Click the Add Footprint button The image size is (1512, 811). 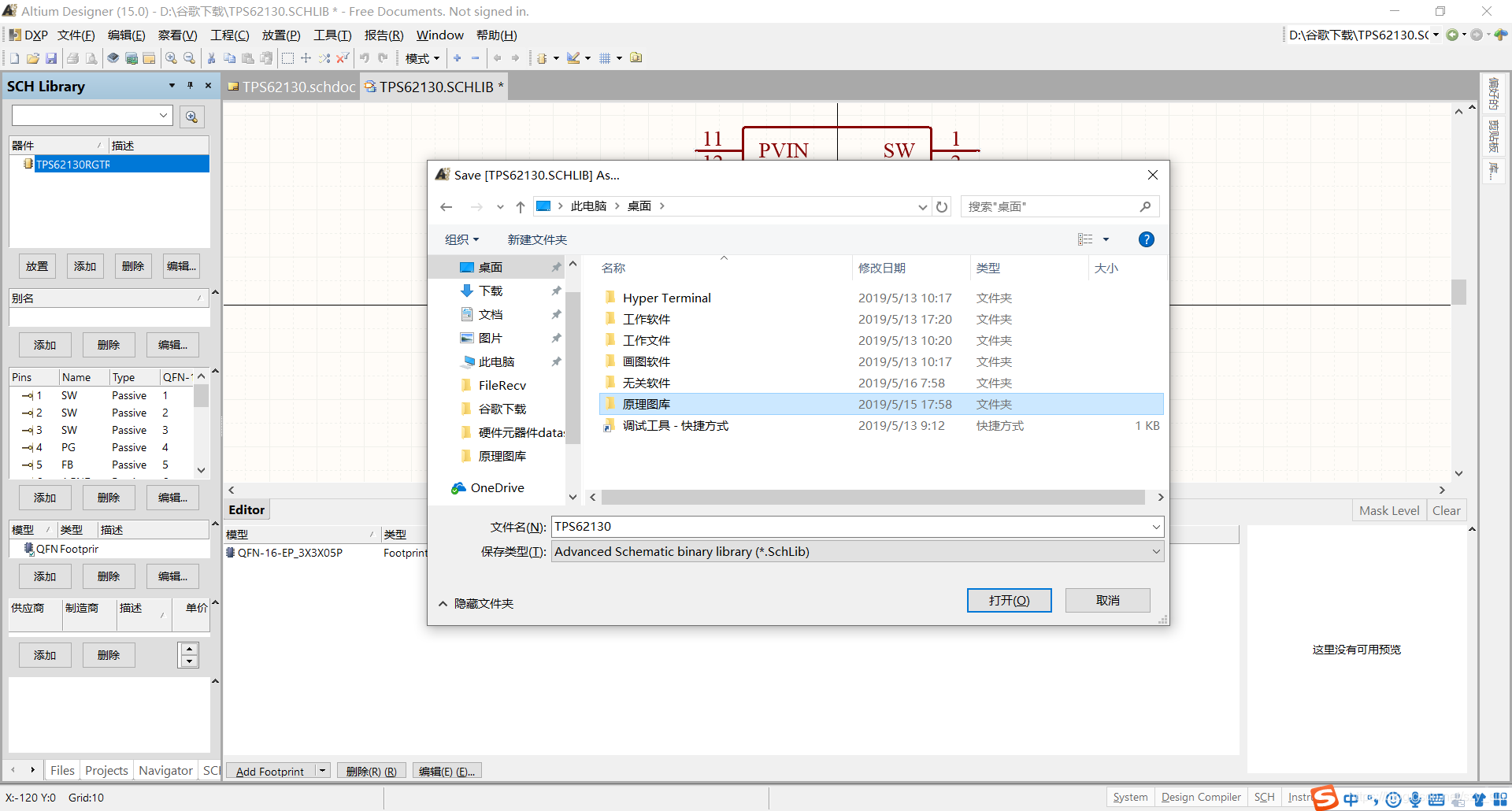coord(270,771)
